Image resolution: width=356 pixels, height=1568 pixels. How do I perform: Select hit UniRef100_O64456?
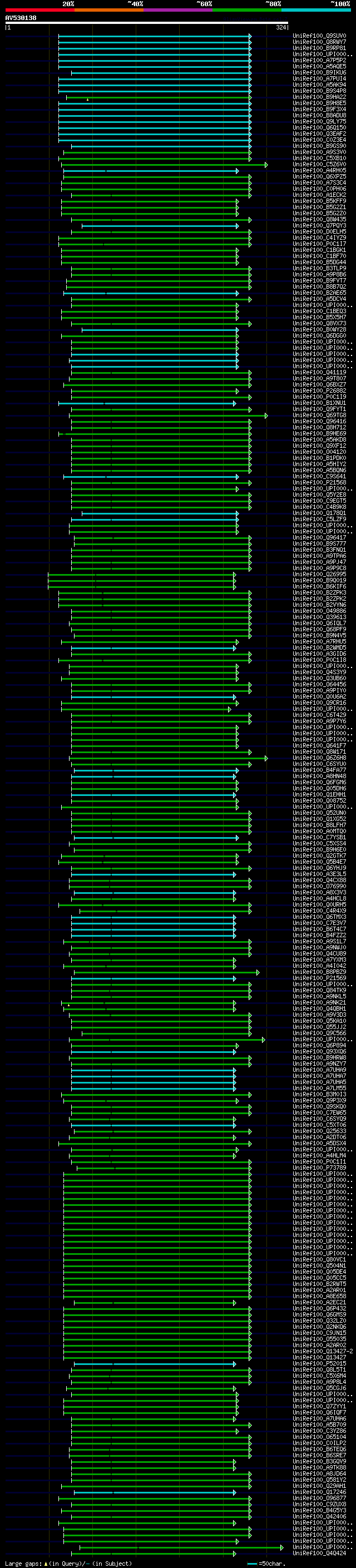(x=319, y=684)
